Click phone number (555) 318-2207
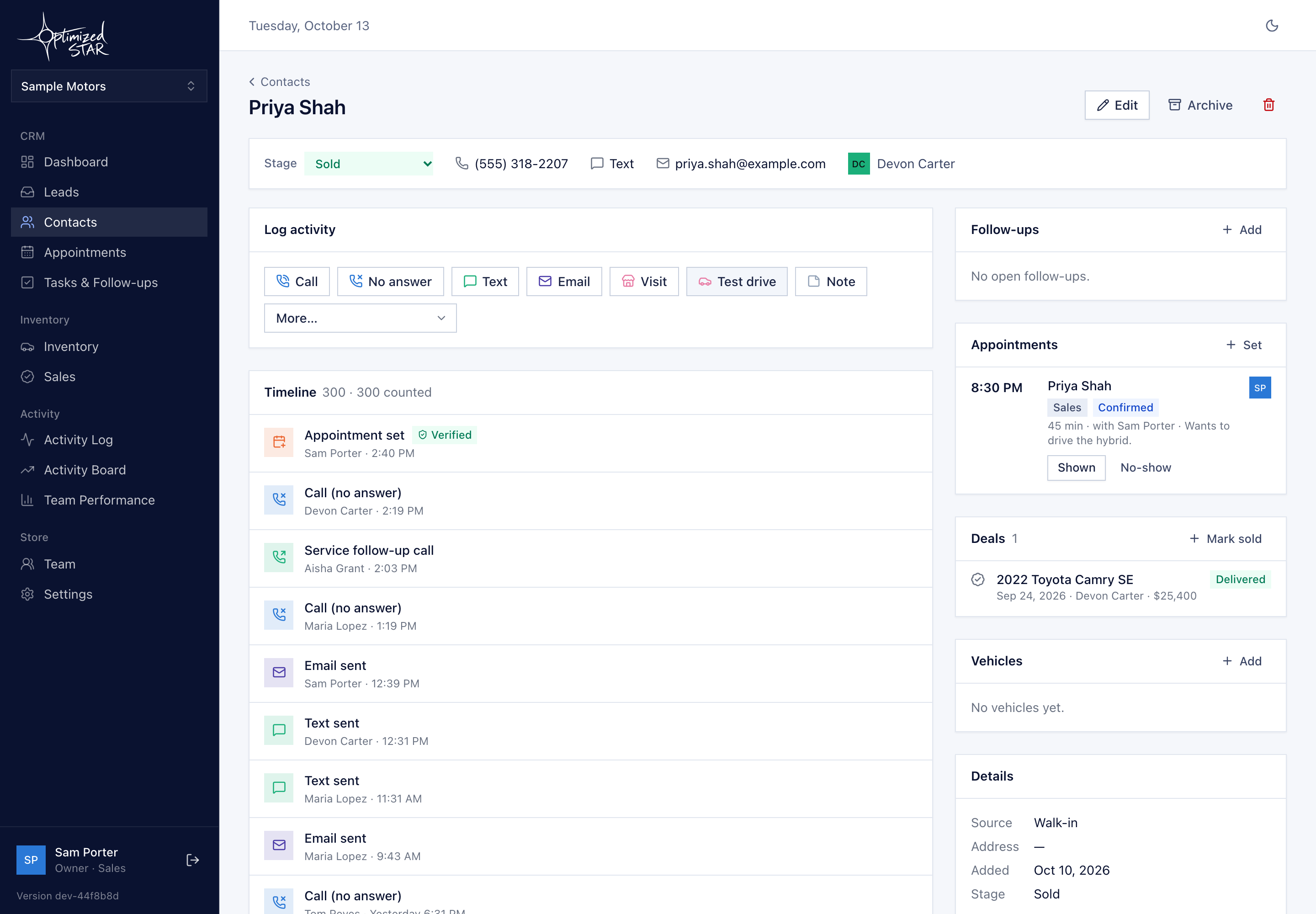The width and height of the screenshot is (1316, 914). point(521,164)
